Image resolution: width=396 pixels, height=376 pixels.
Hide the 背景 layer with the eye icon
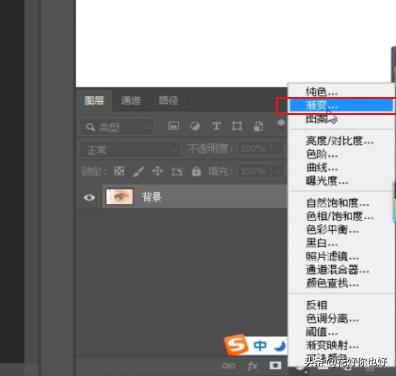click(x=89, y=197)
